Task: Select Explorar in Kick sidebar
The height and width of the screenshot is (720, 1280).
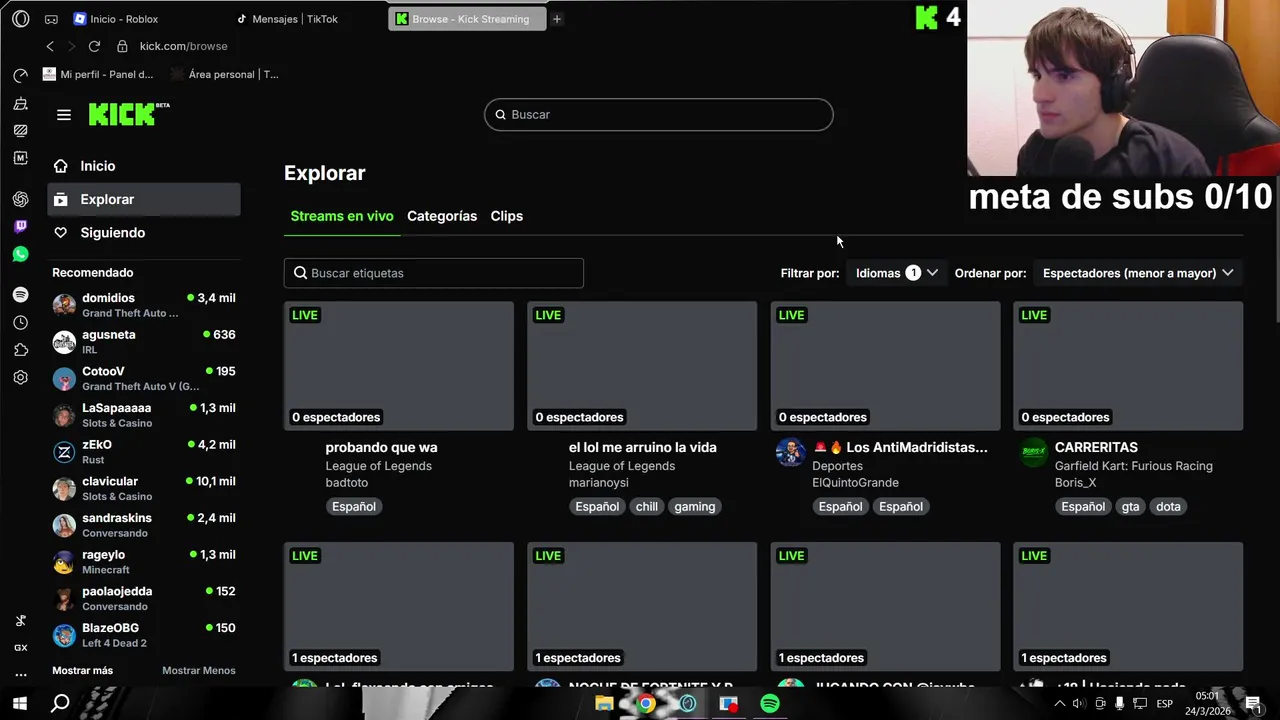Action: (x=144, y=199)
